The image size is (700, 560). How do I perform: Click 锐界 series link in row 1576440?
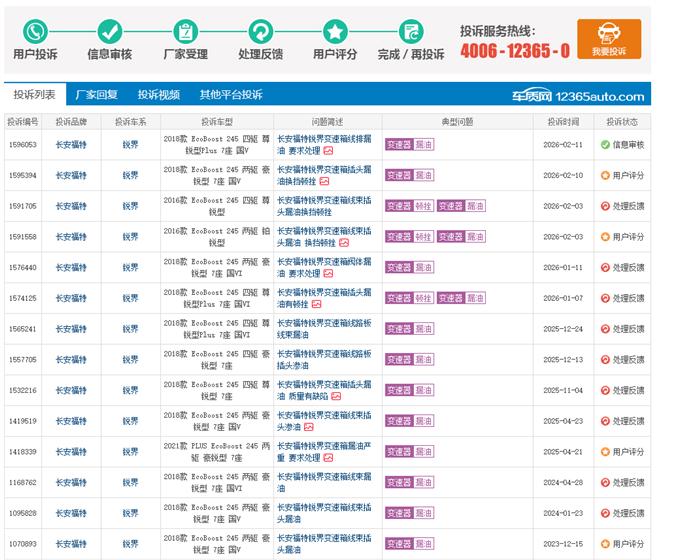(131, 268)
